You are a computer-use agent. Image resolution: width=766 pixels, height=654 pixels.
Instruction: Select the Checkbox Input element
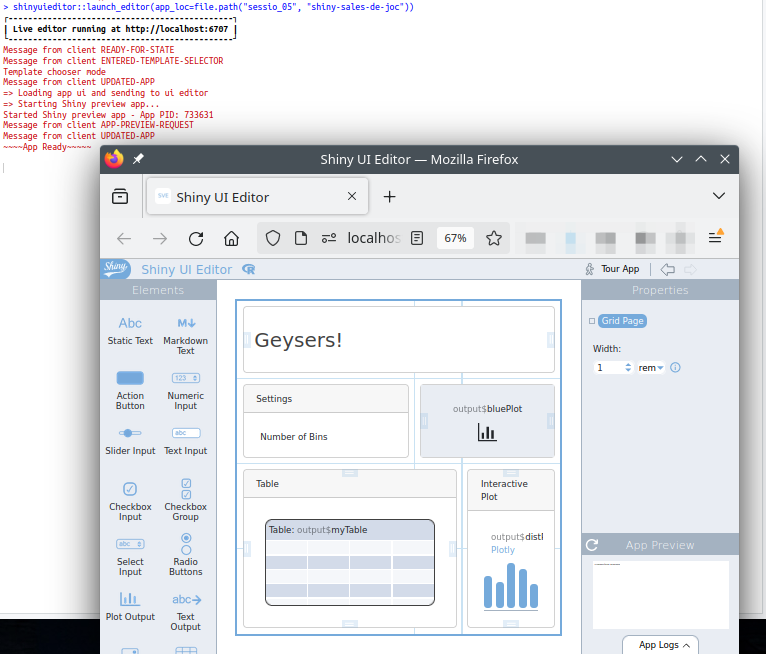click(x=130, y=499)
